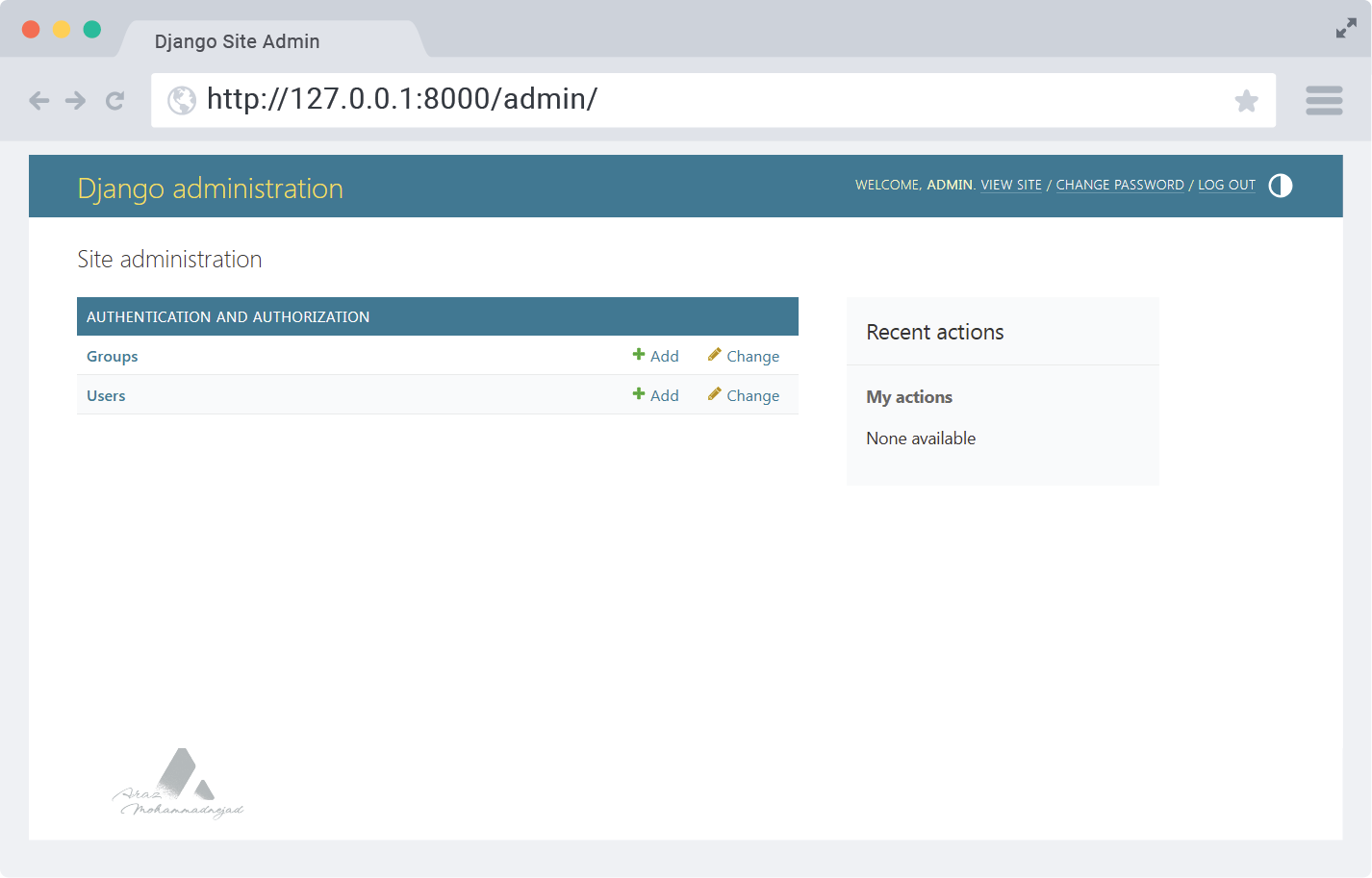Select the Django Site Admin tab
1372x878 pixels.
272,40
